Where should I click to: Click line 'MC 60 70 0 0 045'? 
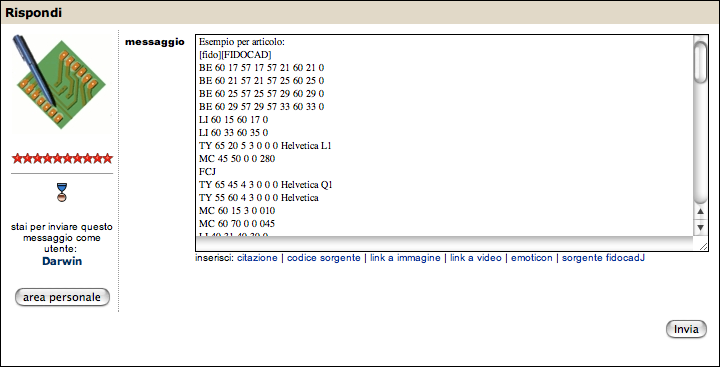point(237,224)
